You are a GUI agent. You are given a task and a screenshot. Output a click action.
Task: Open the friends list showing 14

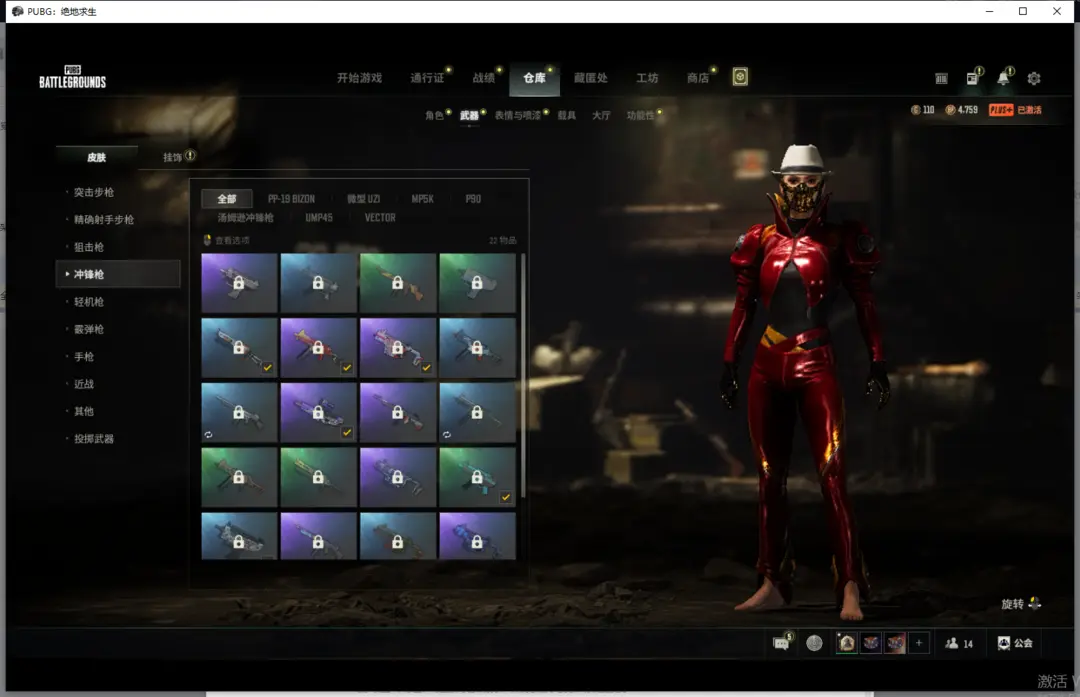[959, 643]
